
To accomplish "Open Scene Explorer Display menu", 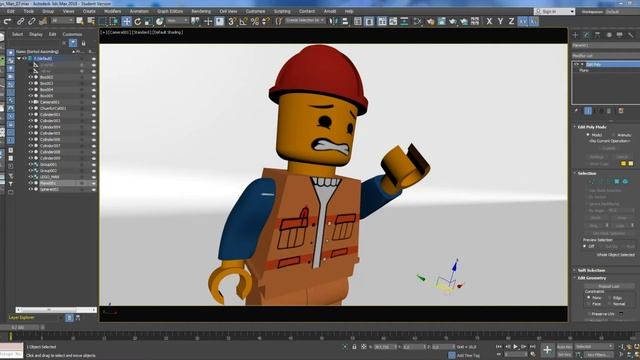I will click(36, 34).
